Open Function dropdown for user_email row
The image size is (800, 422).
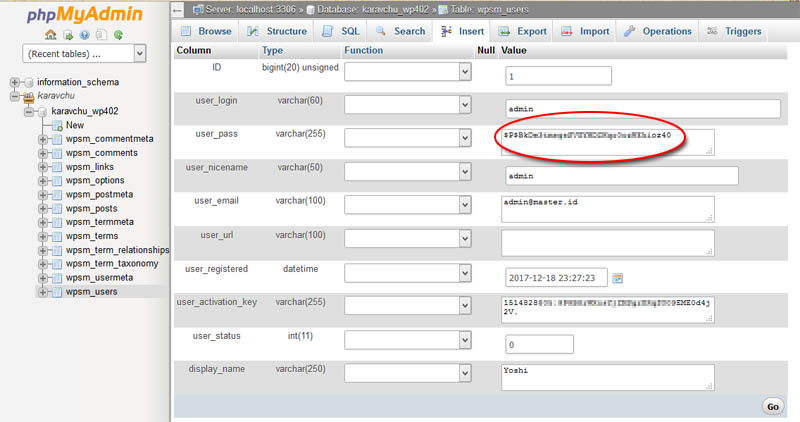click(408, 205)
